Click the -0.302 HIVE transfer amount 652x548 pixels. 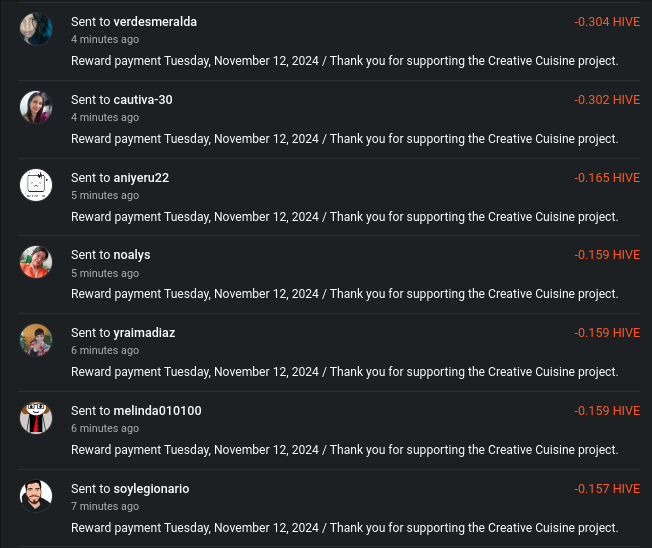pos(607,100)
